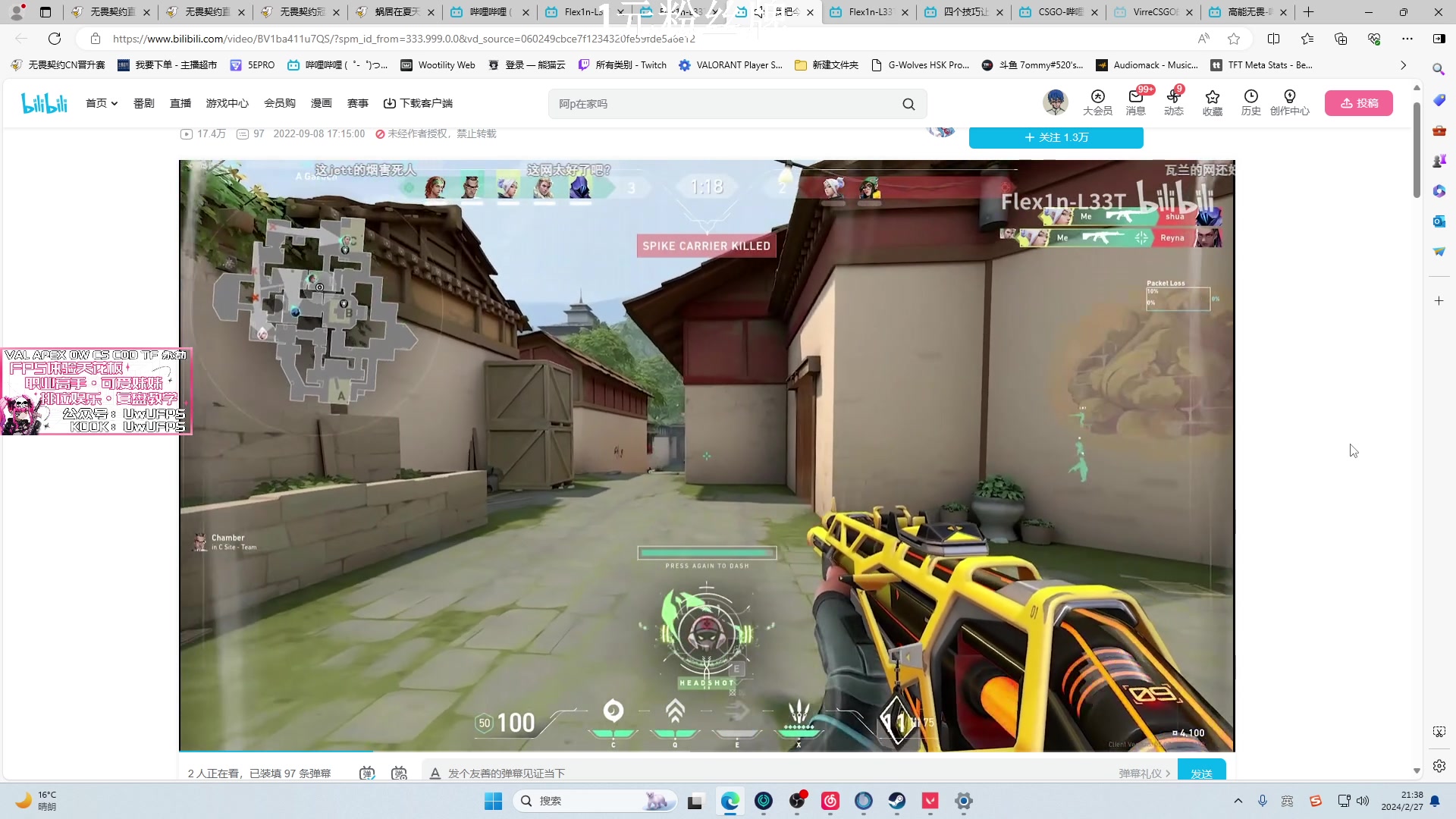Screen dimensions: 1456x819
Task: Click the 发送 send danmaku button
Action: pos(1201,770)
